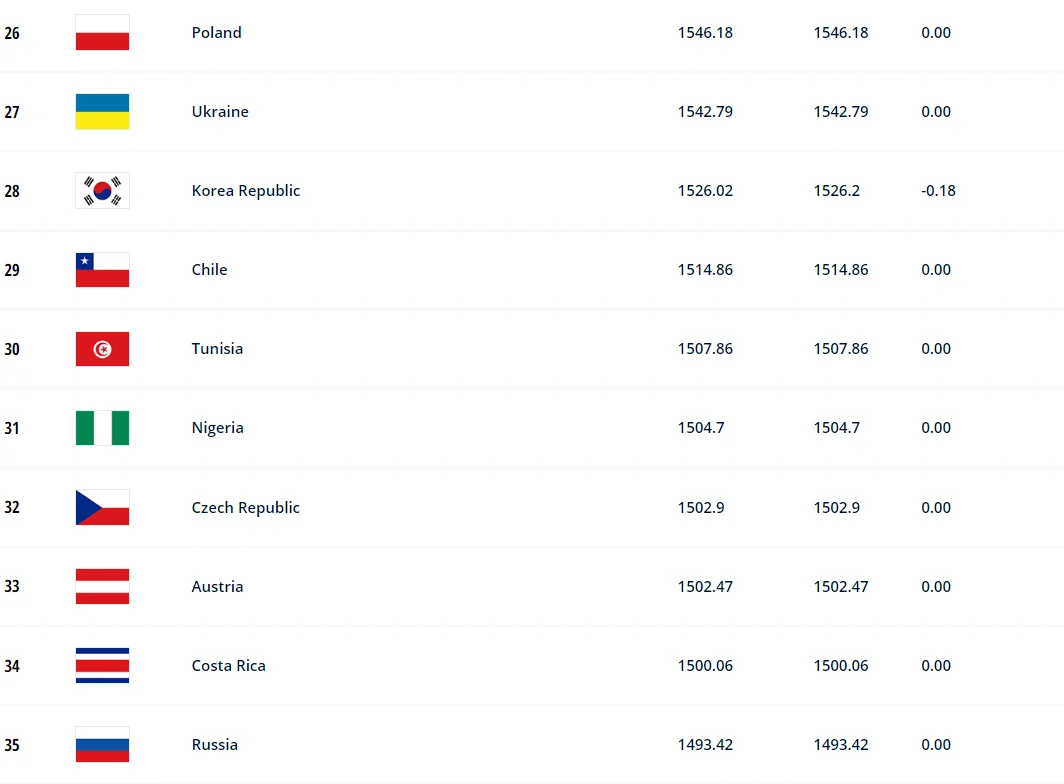This screenshot has height=784, width=1064.
Task: Open the Costa Rica team link
Action: click(x=229, y=666)
